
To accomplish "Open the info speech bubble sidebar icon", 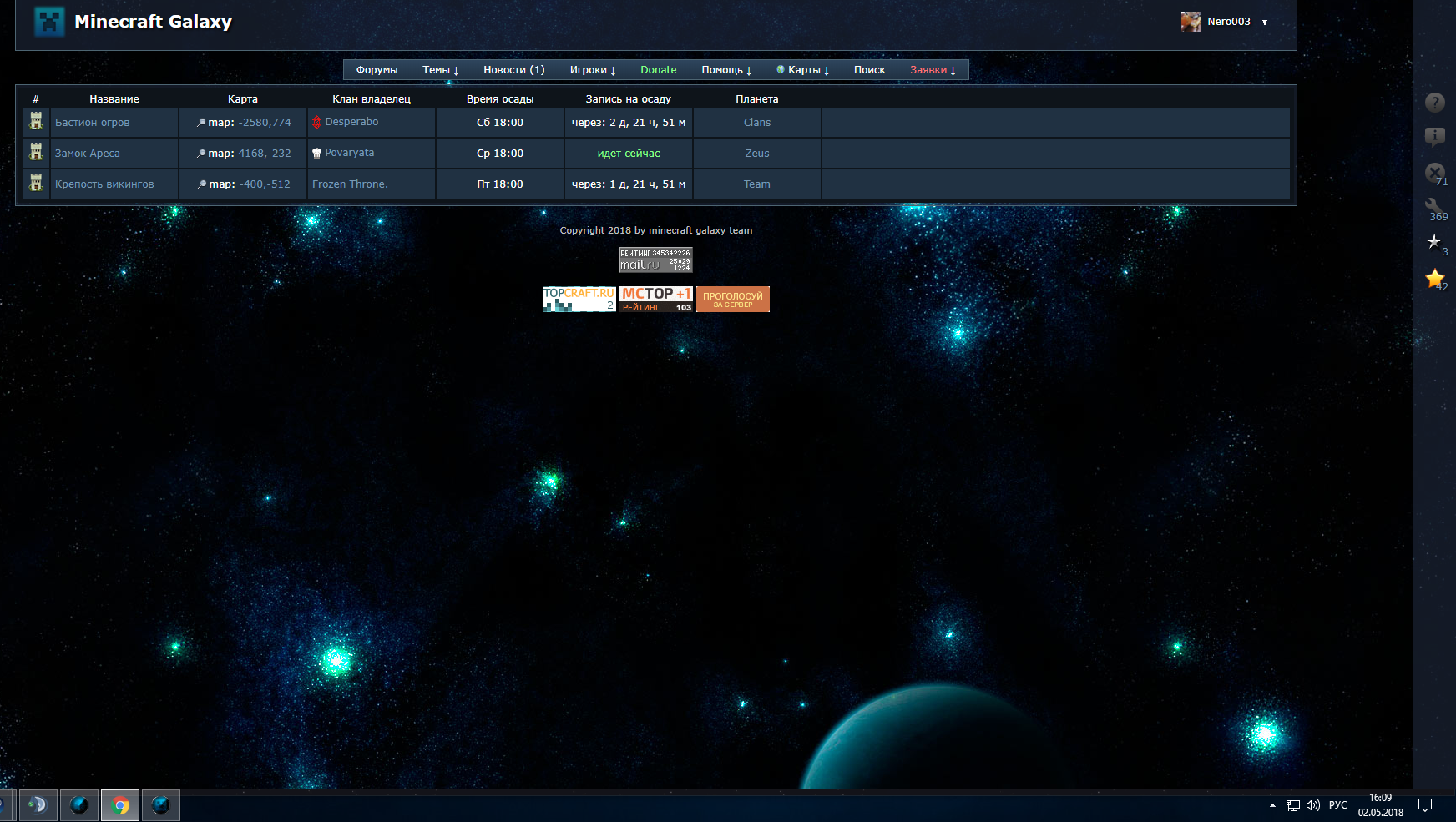I will 1434,137.
